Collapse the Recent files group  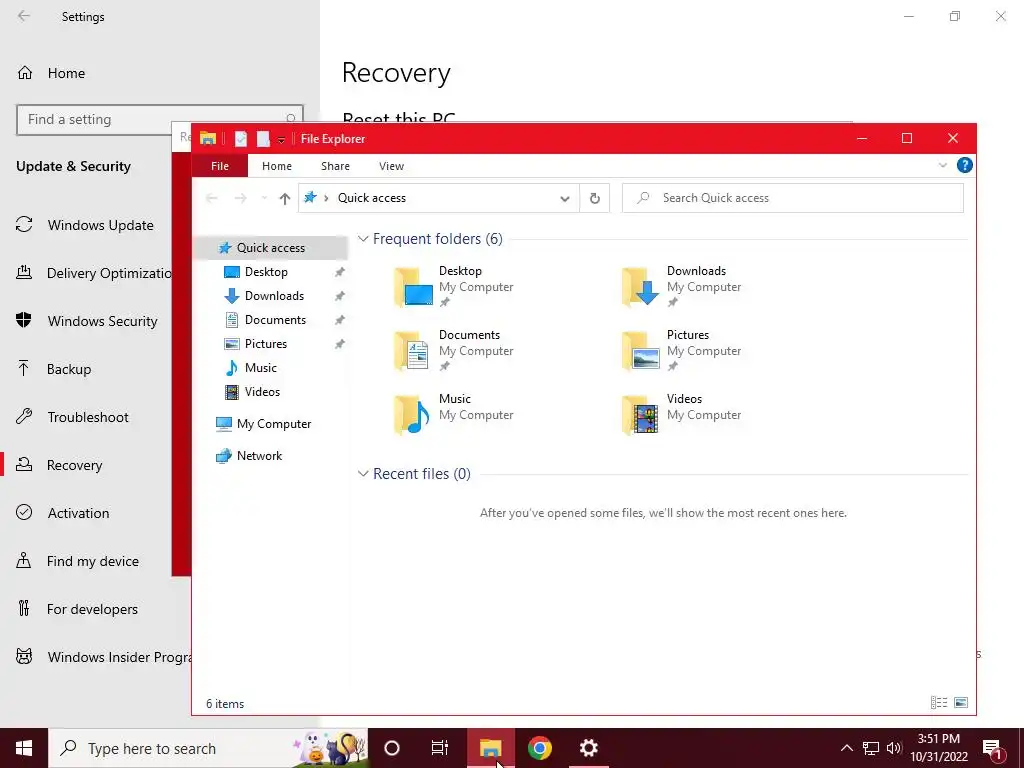point(363,474)
